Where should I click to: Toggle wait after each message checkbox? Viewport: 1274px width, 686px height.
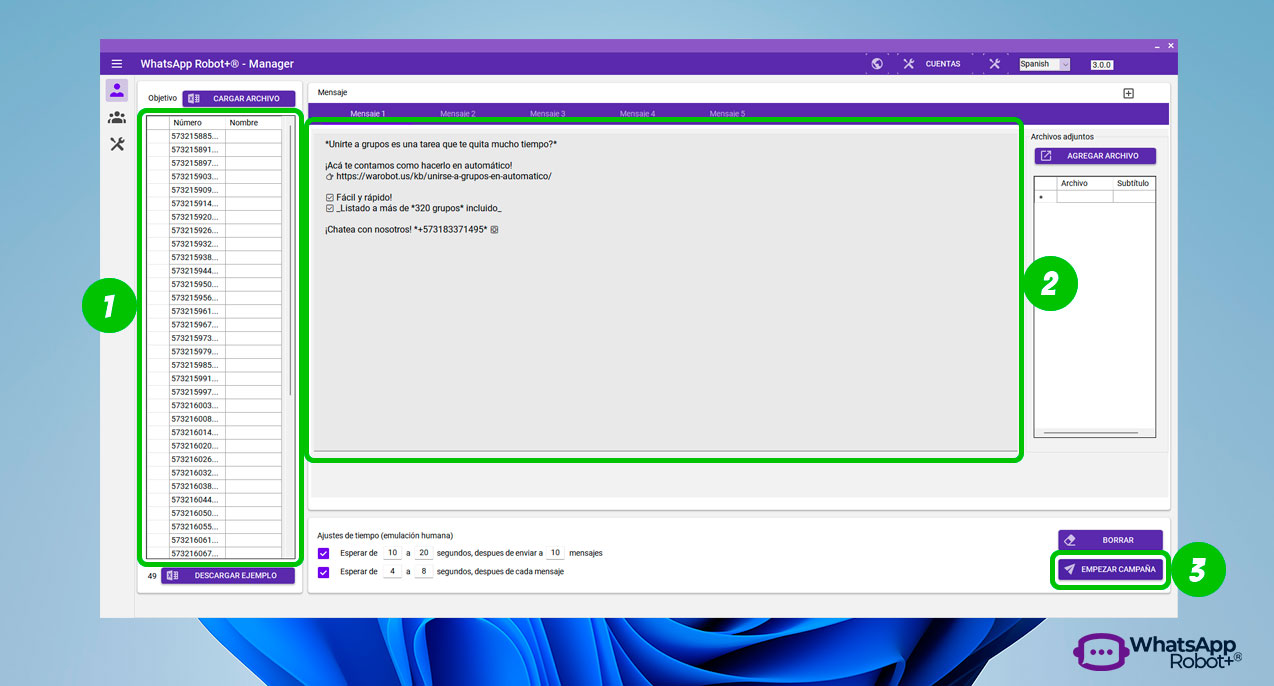pos(323,572)
